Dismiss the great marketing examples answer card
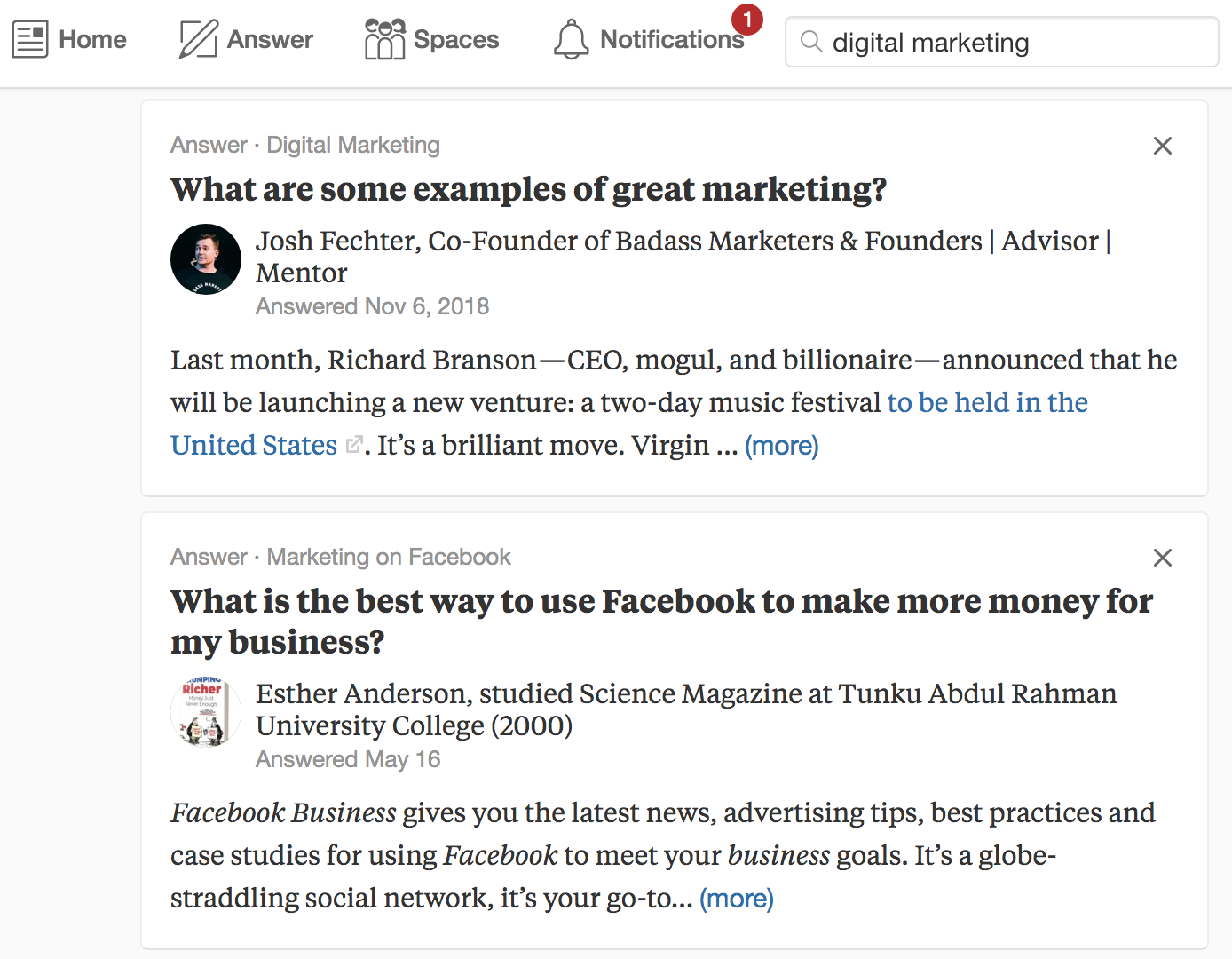Image resolution: width=1232 pixels, height=959 pixels. 1162,146
